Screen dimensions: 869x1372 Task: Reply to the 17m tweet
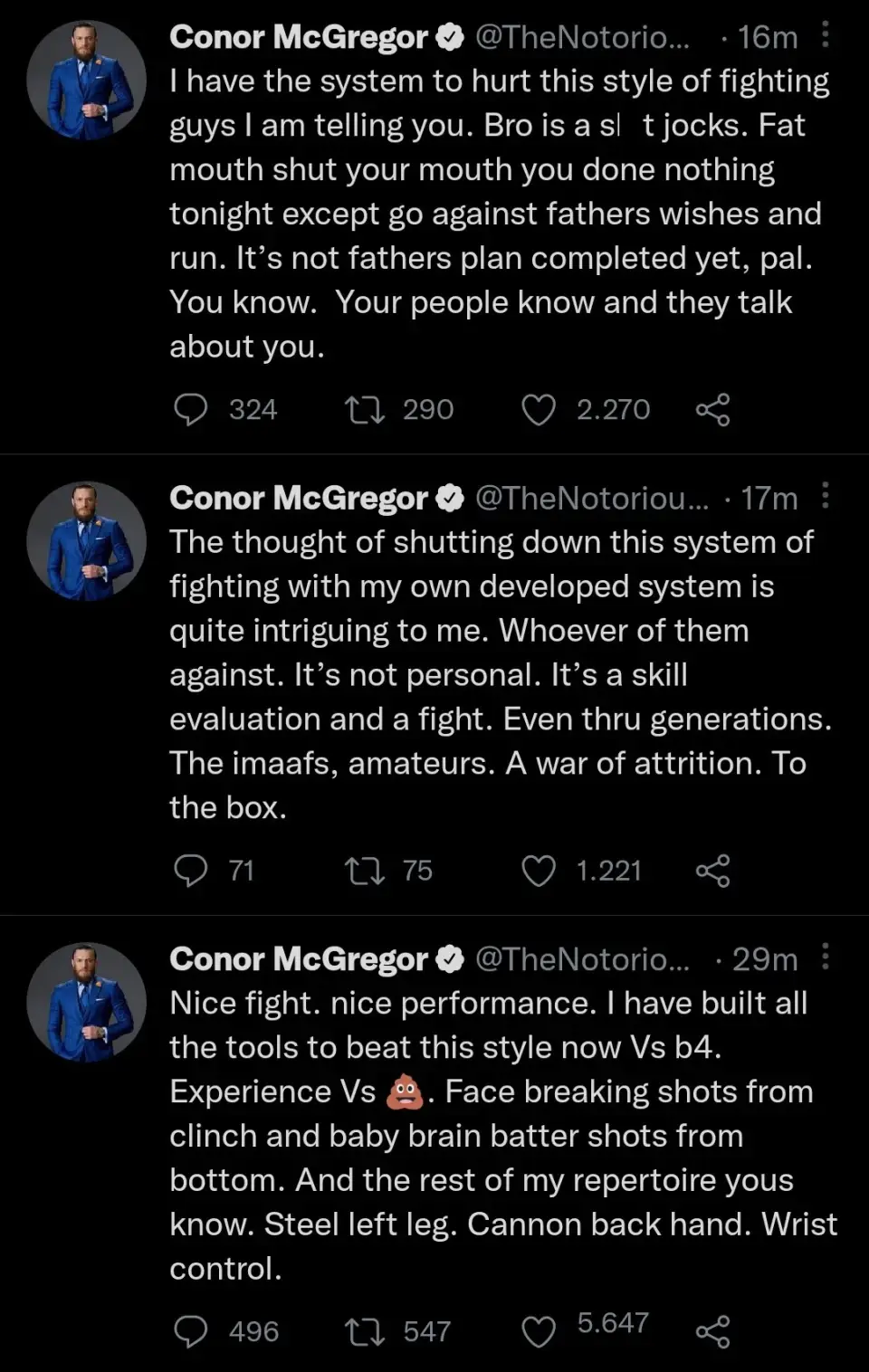191,871
